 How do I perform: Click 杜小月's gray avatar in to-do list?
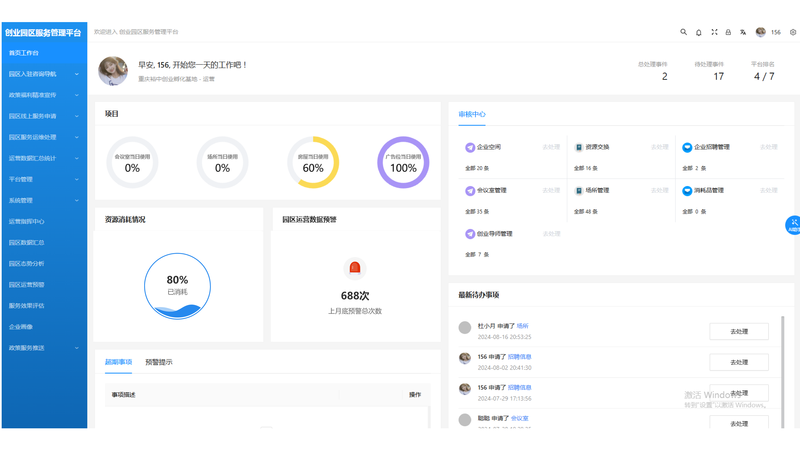pyautogui.click(x=464, y=328)
